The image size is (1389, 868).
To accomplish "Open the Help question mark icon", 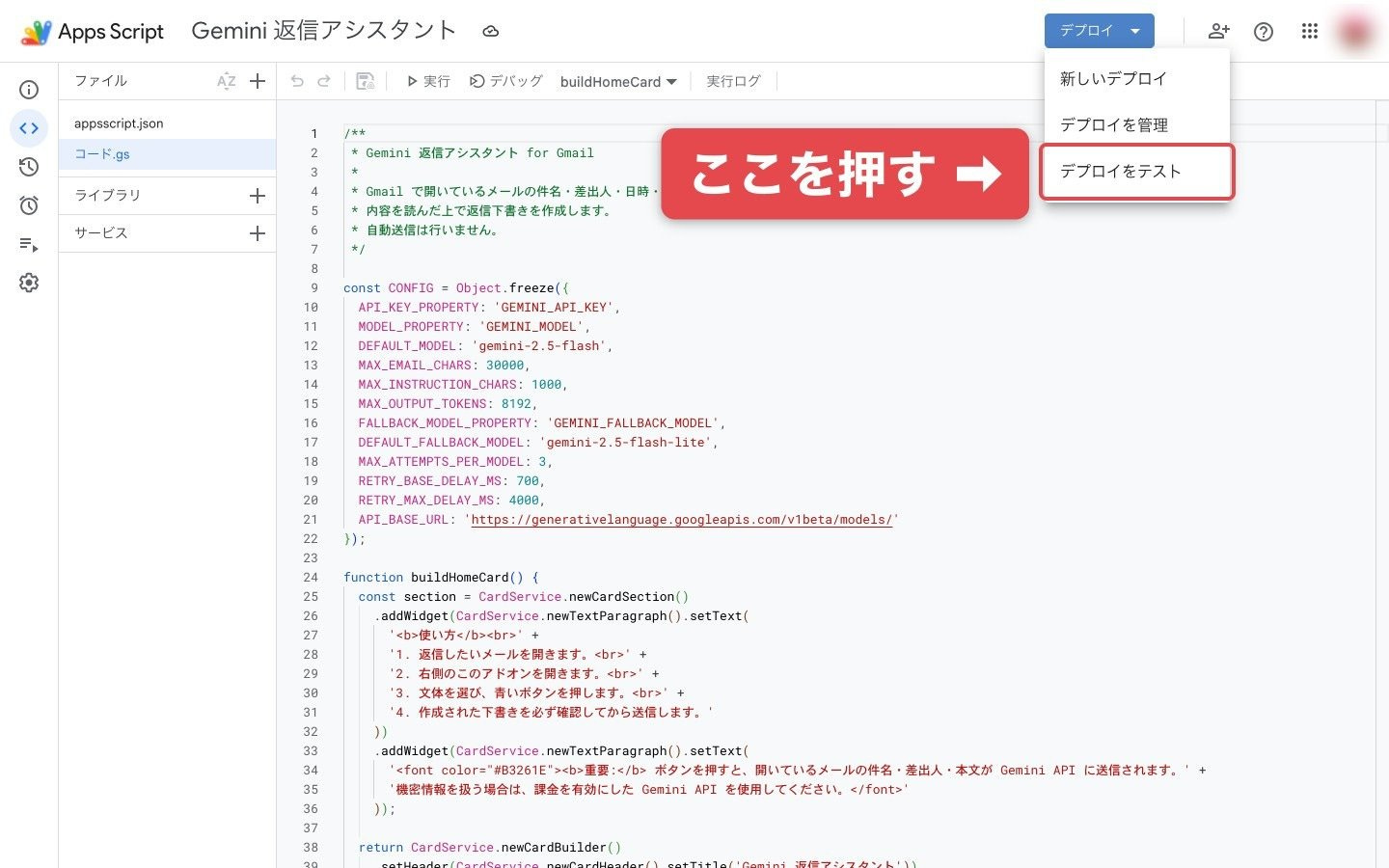I will pos(1264,32).
